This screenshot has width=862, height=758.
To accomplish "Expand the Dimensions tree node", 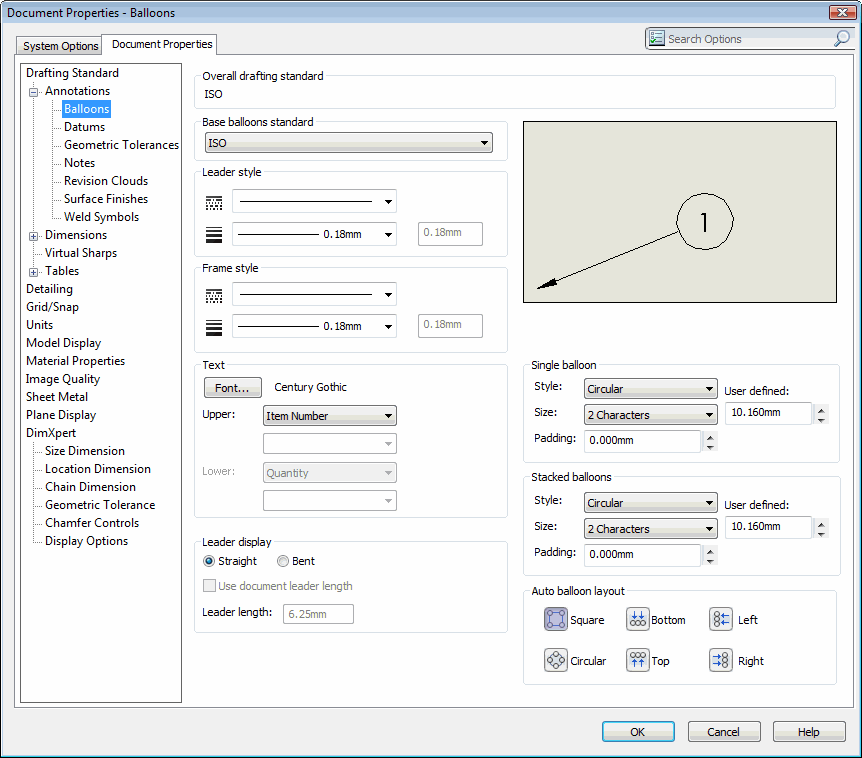I will (x=34, y=236).
